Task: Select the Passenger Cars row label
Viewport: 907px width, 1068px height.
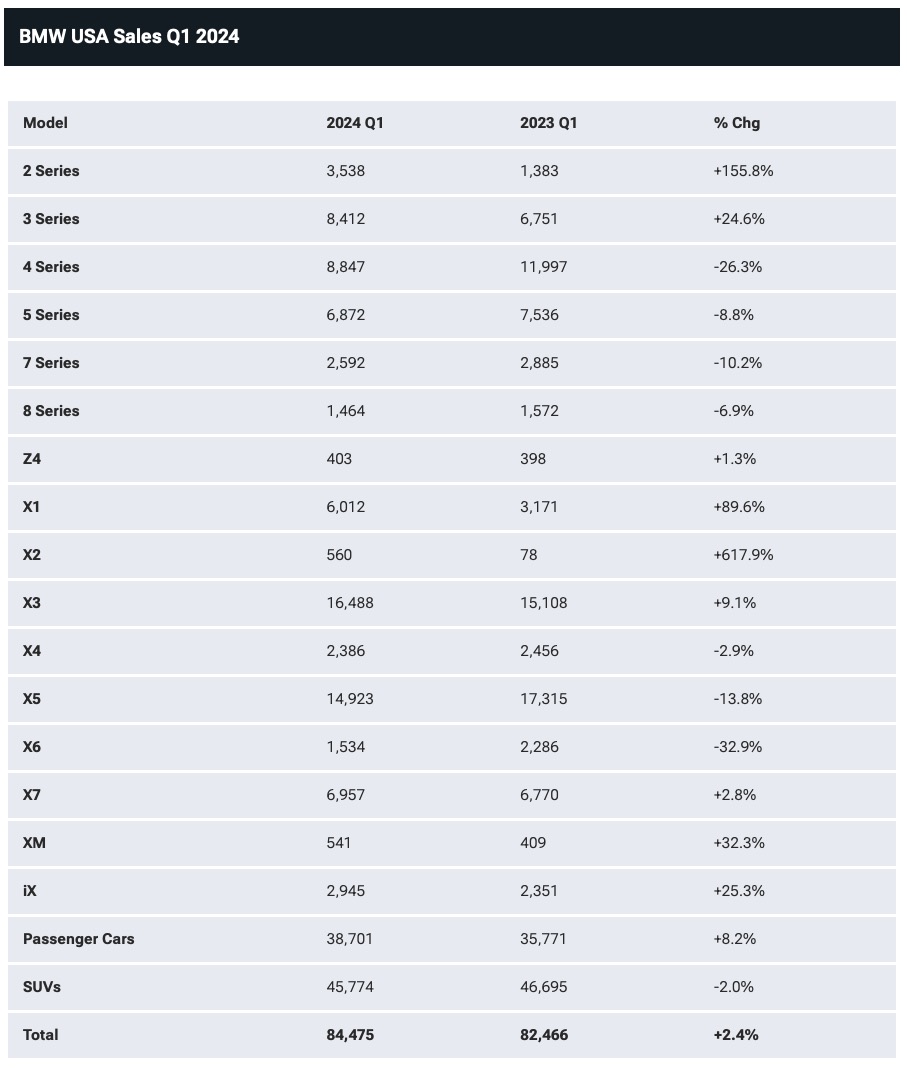Action: click(78, 939)
